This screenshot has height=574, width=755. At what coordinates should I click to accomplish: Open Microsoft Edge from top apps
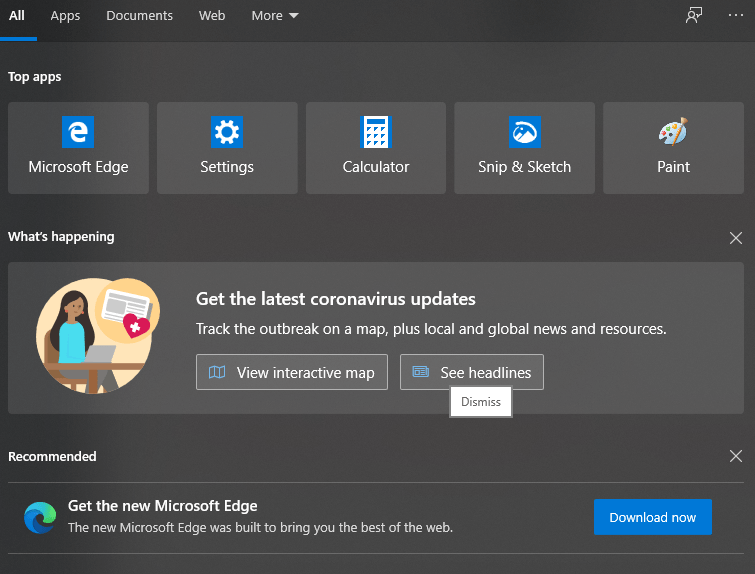point(78,147)
